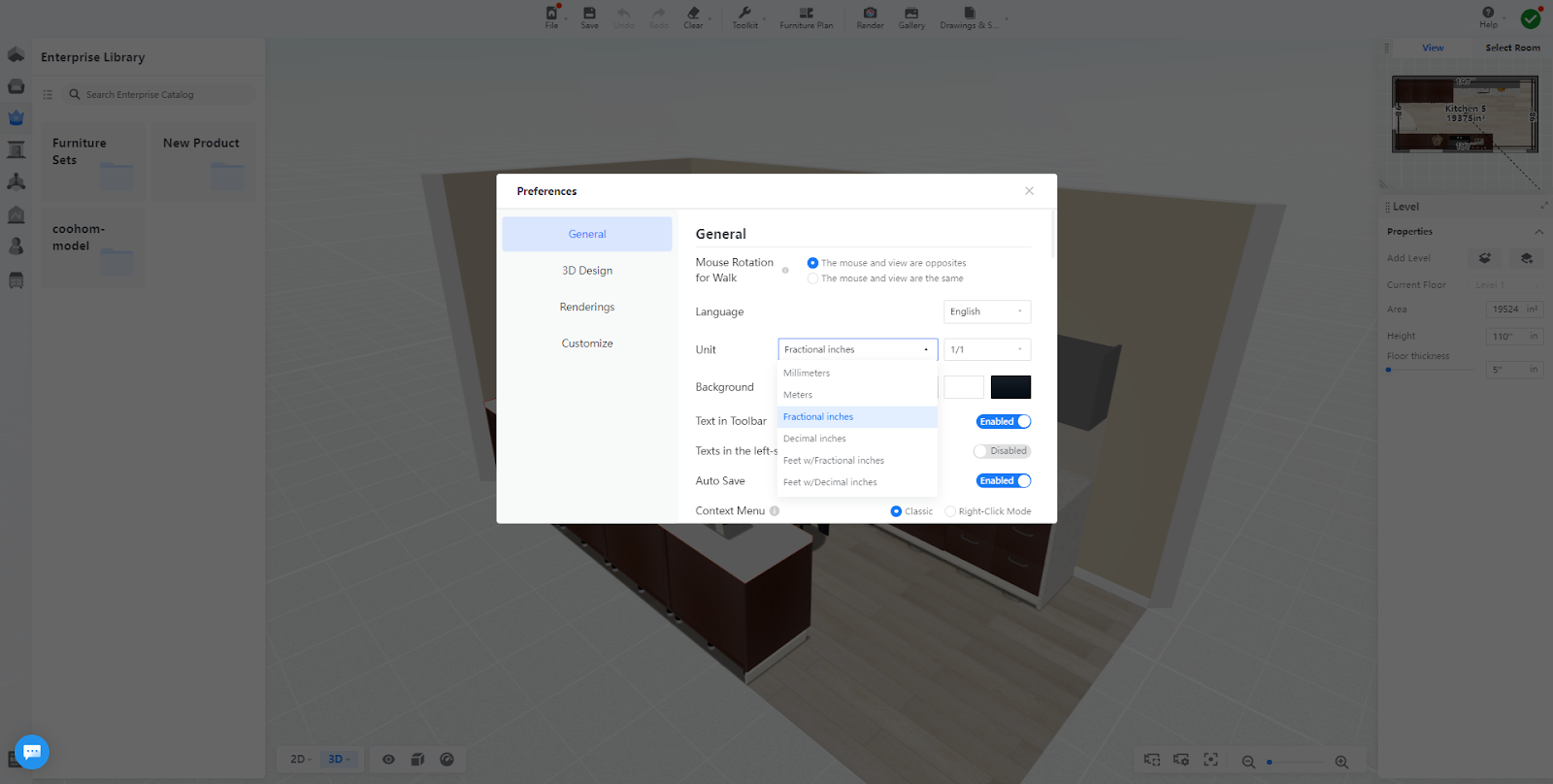Open the Renderings preferences section

point(587,307)
